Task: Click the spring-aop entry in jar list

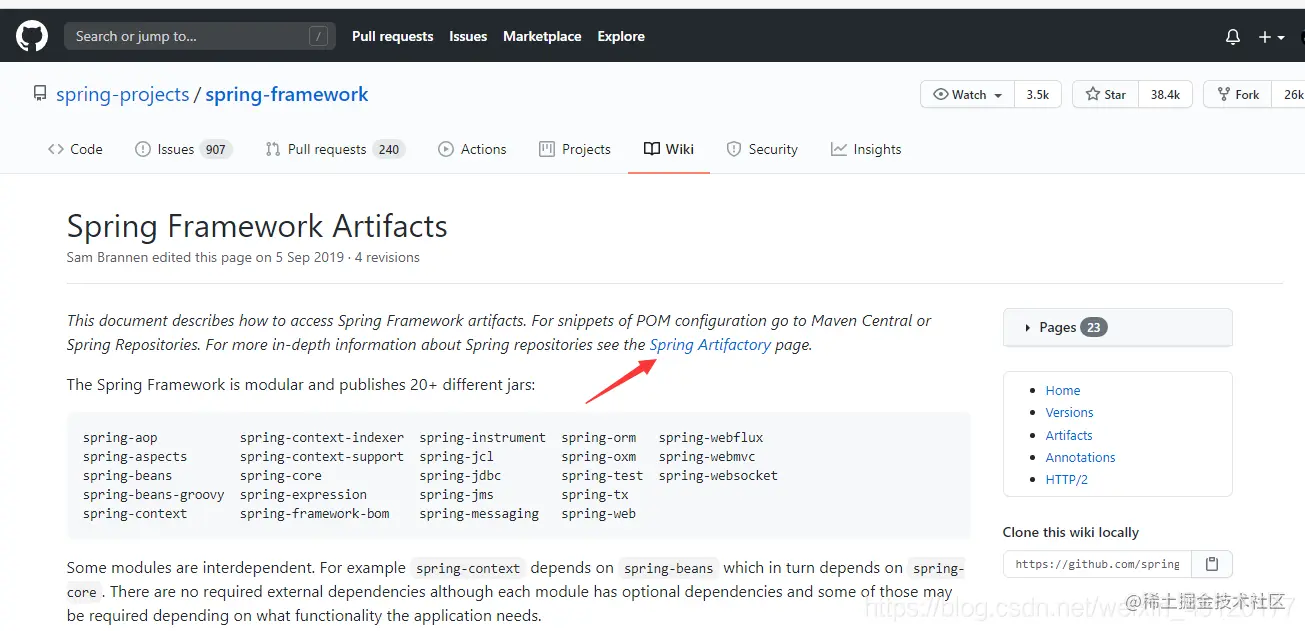Action: (x=120, y=437)
